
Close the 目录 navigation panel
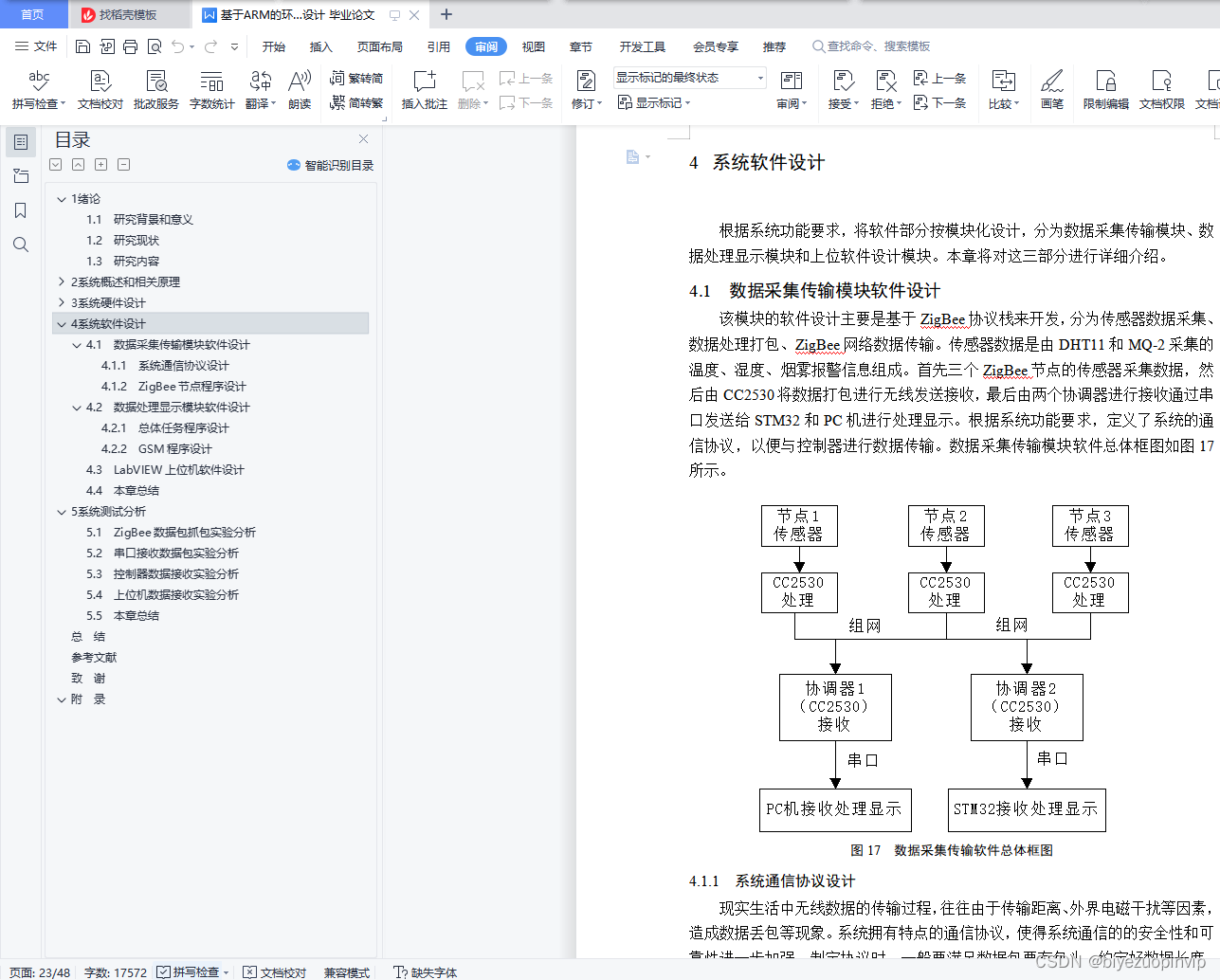click(363, 138)
